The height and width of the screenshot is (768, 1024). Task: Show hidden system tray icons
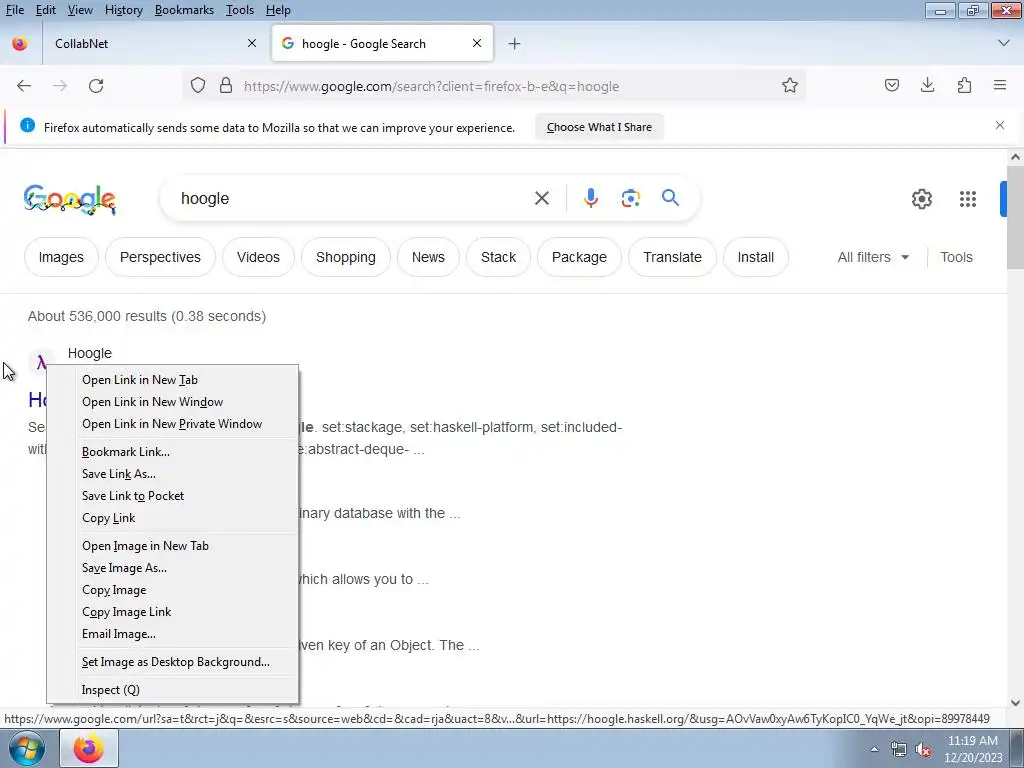point(874,750)
